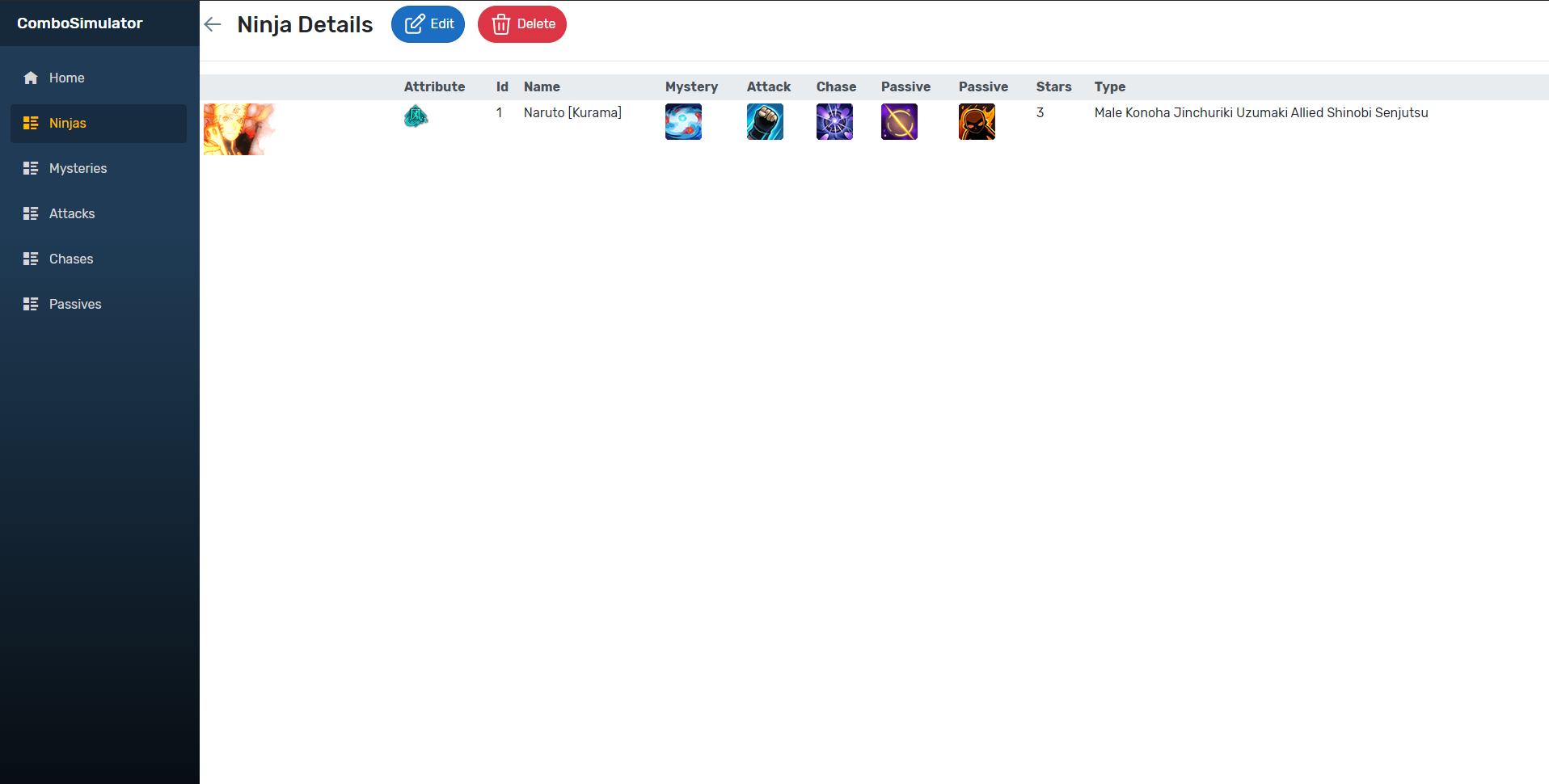Open Home in the sidebar
This screenshot has height=784, width=1549.
[x=99, y=78]
